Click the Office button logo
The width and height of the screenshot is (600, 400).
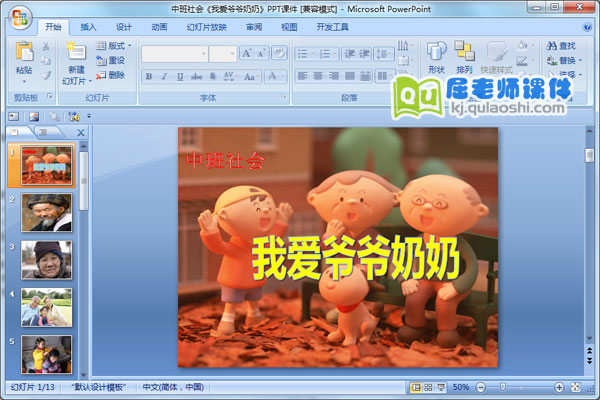(20, 18)
